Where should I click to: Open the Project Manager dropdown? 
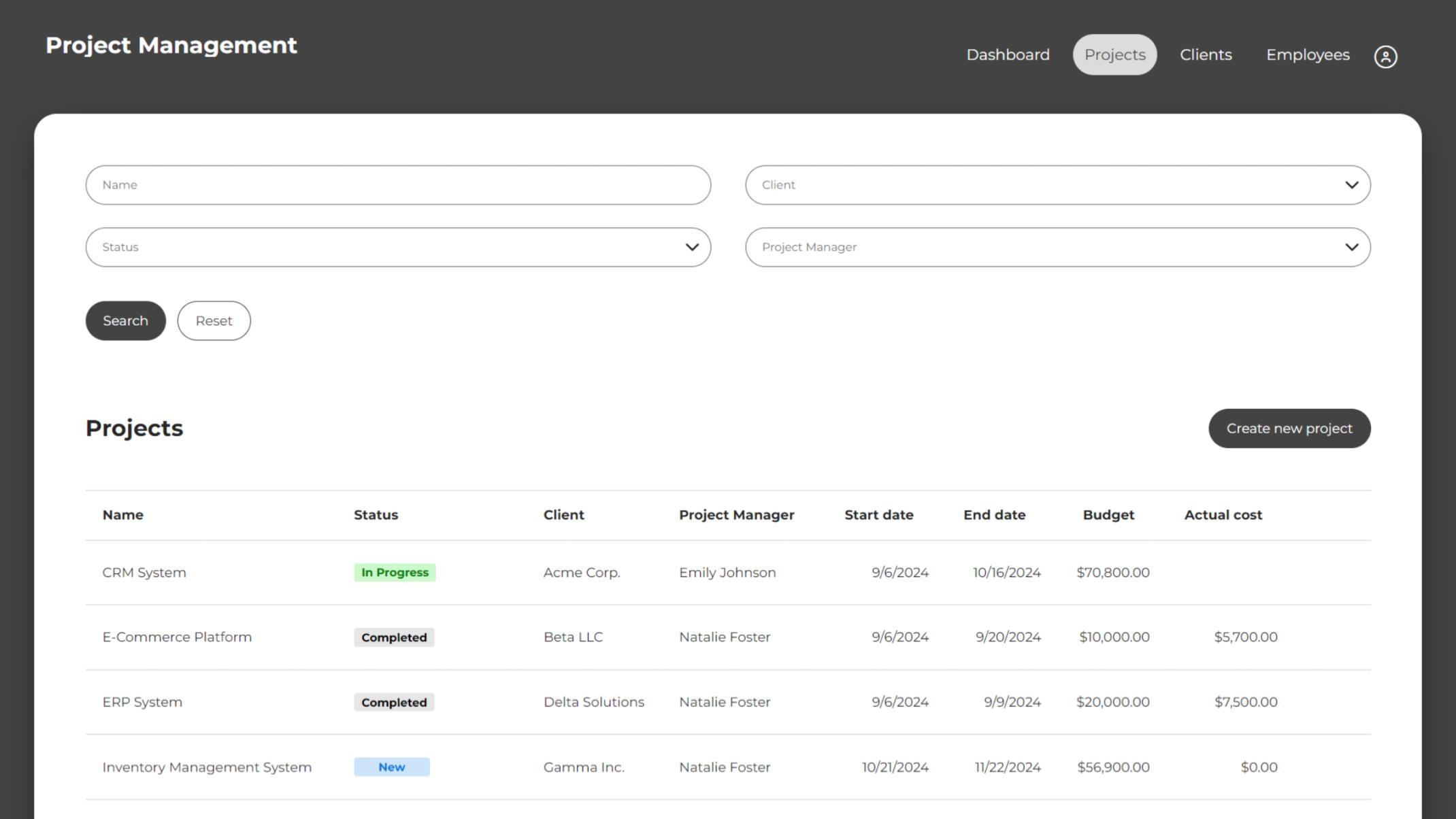point(1058,247)
